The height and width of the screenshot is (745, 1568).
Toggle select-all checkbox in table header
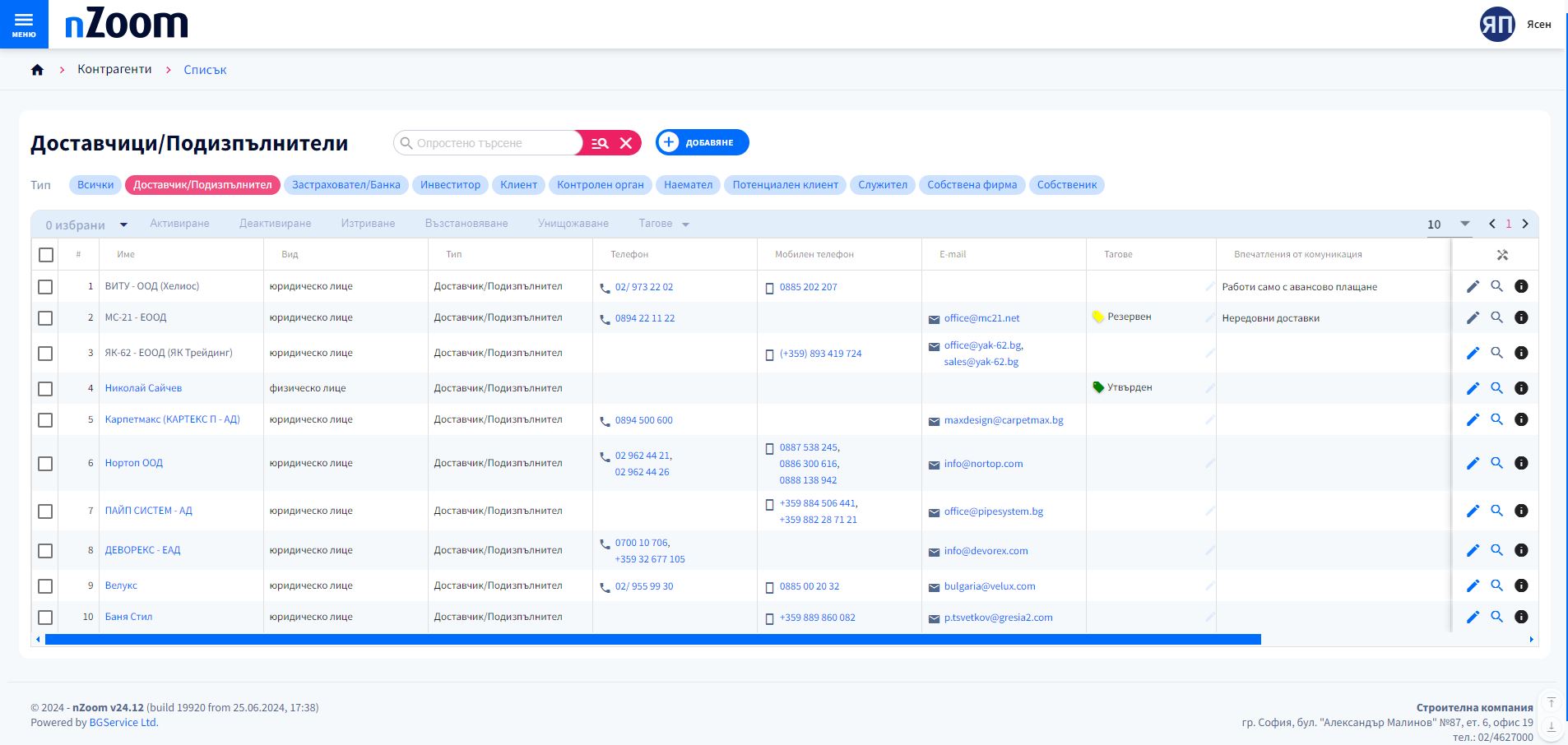click(x=46, y=255)
